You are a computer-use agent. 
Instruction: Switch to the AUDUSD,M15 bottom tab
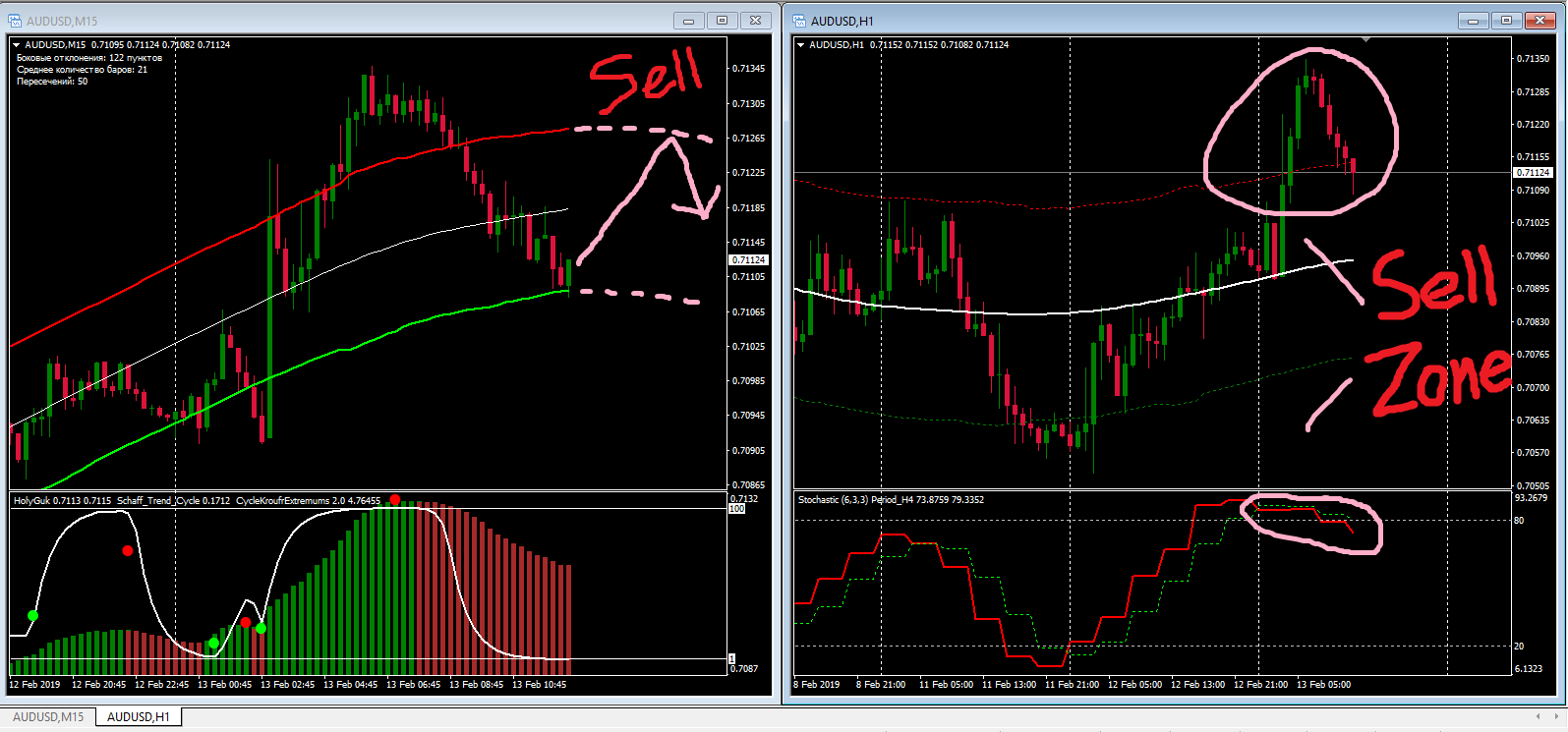click(x=48, y=717)
